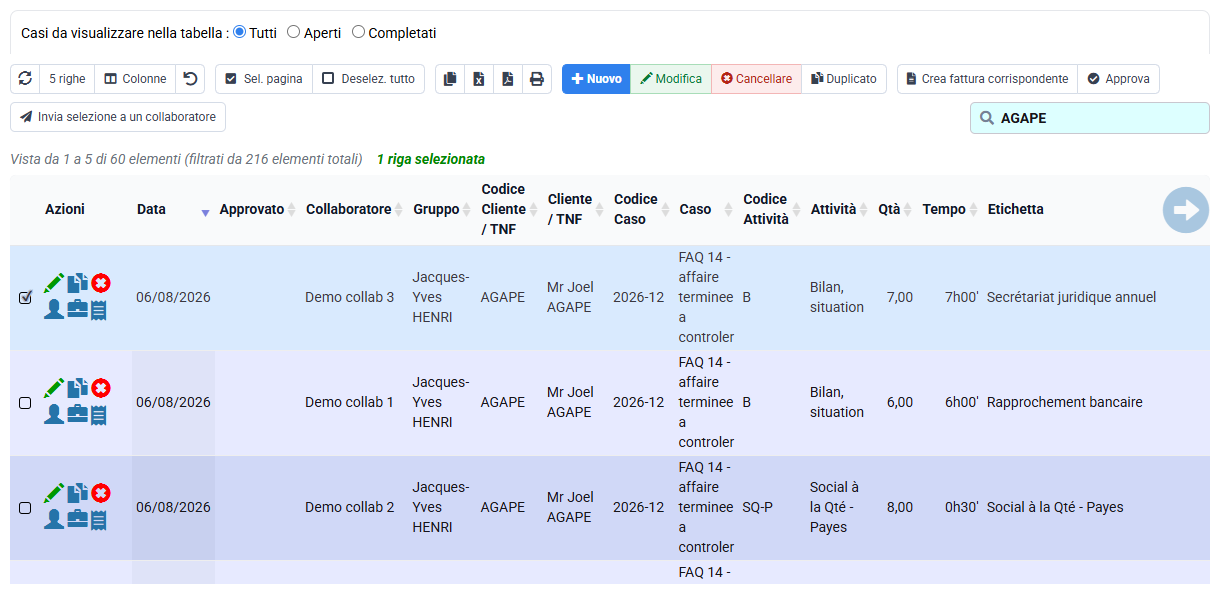Check the Demo collab 2 row checkbox
Image resolution: width=1220 pixels, height=604 pixels.
tap(25, 507)
